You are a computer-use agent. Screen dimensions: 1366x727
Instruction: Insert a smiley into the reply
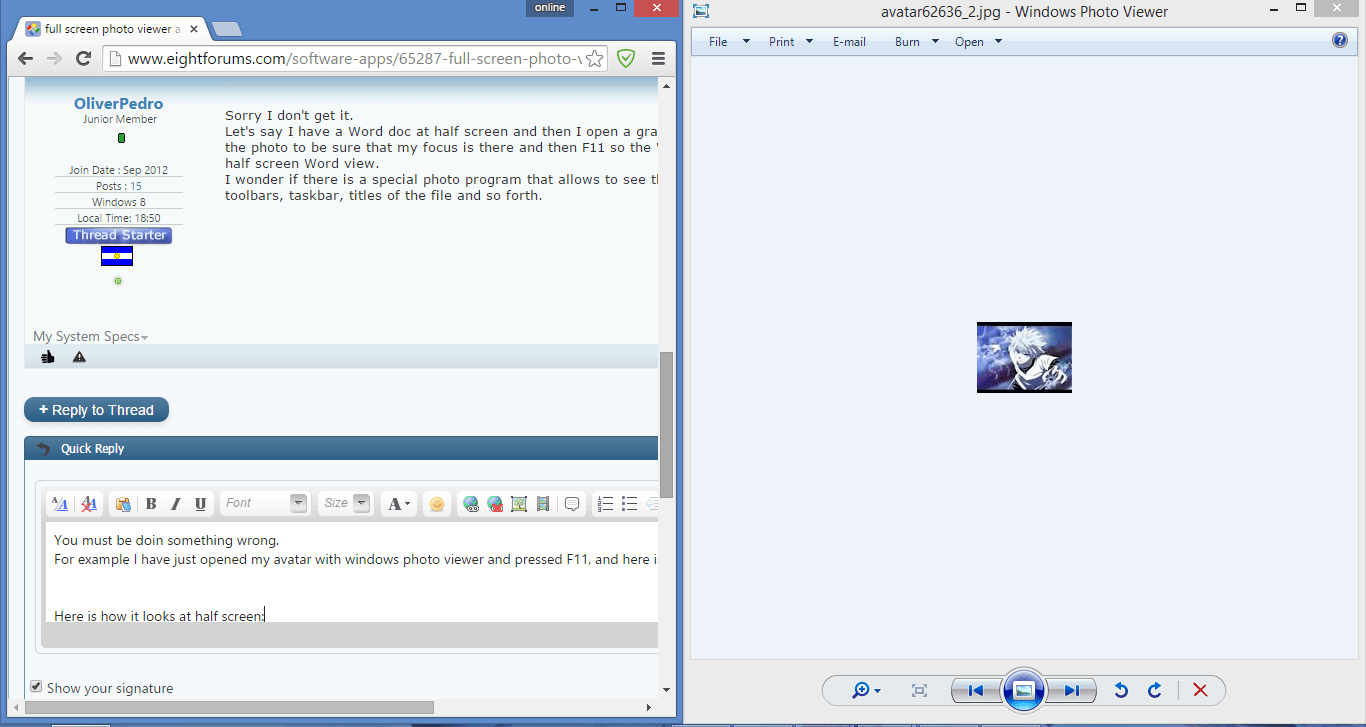pos(436,503)
